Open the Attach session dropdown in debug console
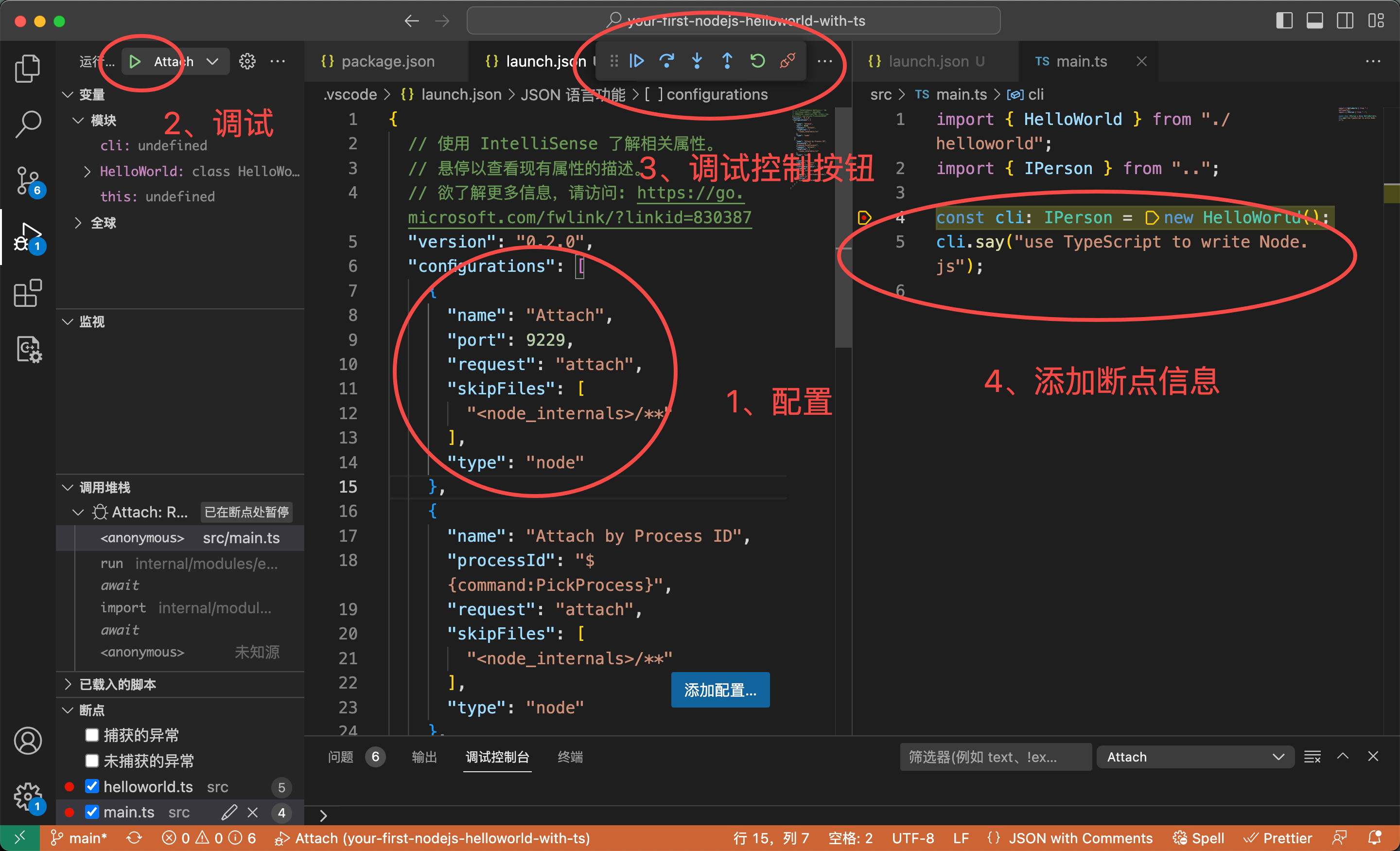 1195,757
